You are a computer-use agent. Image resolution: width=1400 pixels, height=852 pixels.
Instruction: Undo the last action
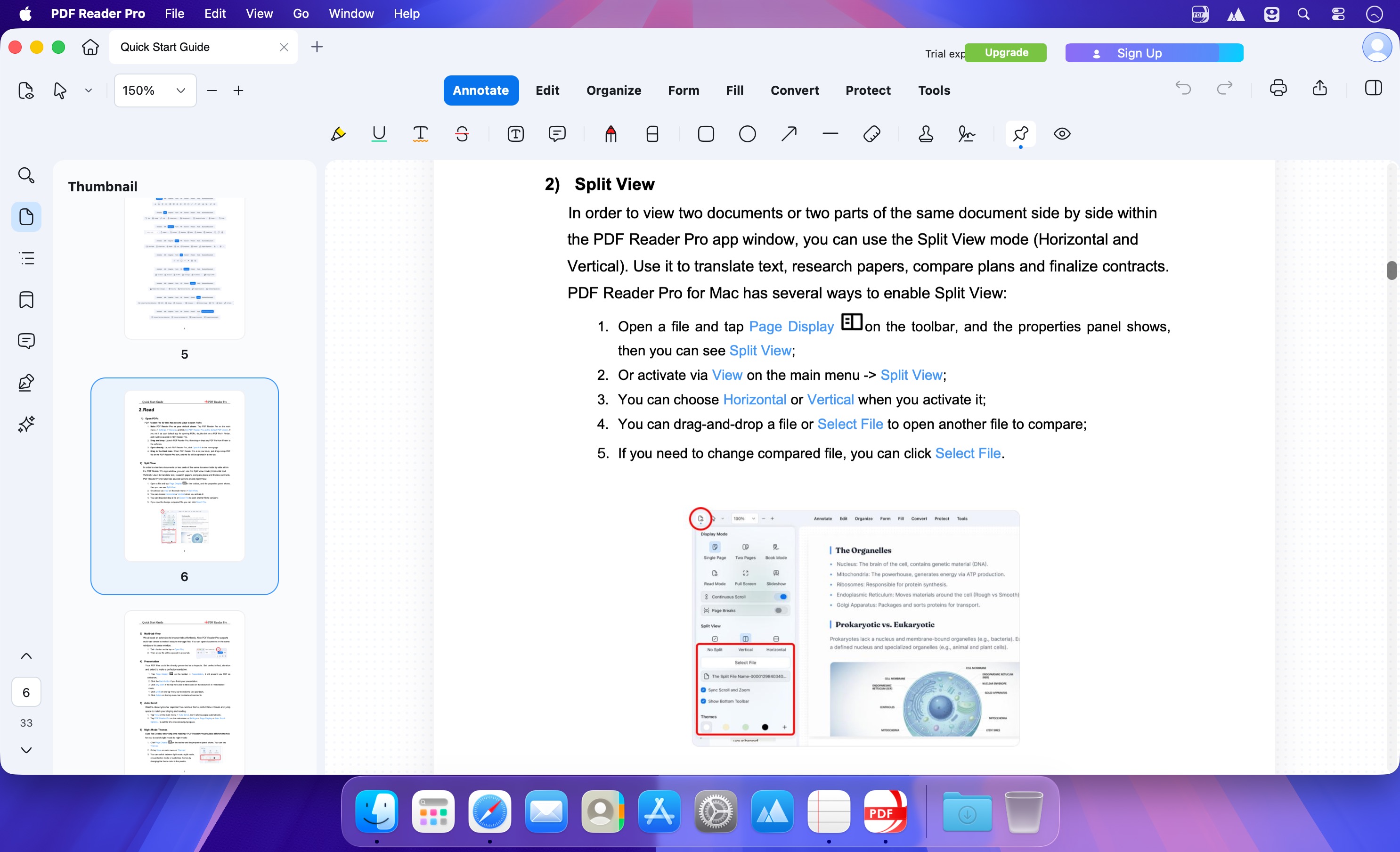(1183, 88)
